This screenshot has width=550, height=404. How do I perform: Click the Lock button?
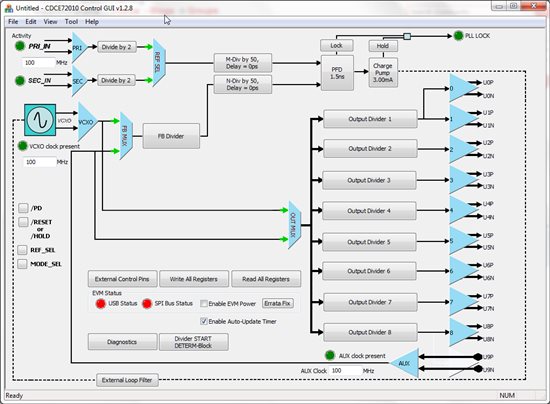pos(336,46)
